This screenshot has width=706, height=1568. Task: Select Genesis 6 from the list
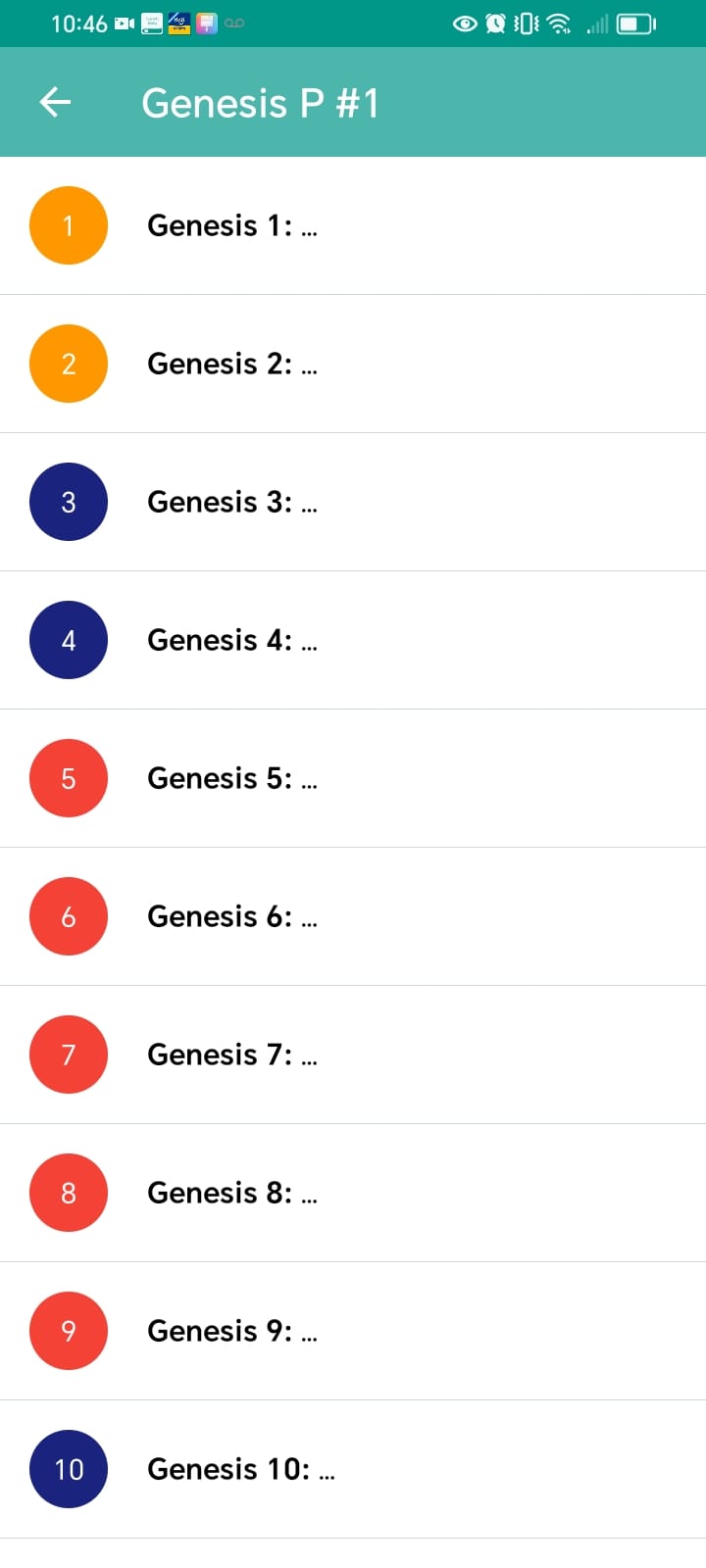pos(231,917)
